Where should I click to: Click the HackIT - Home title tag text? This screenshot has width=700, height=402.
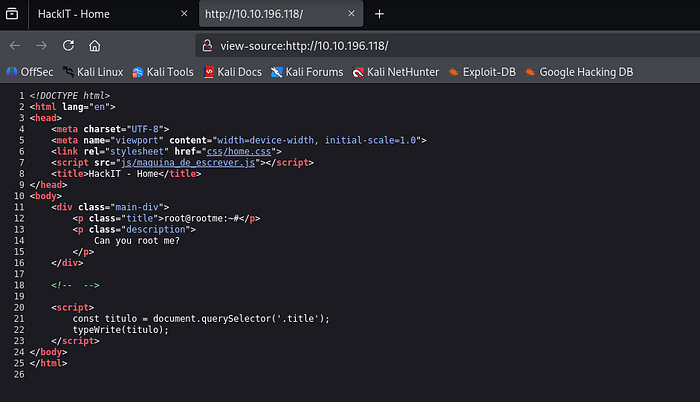coord(126,174)
